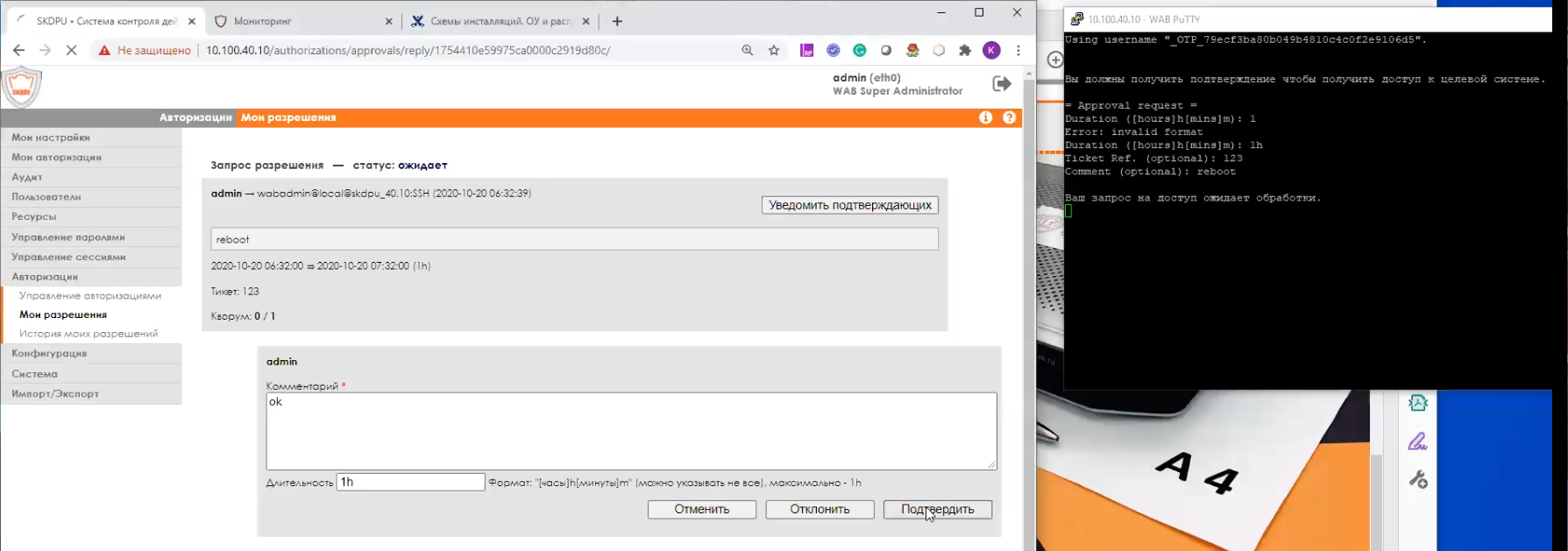Open the Extensions puzzle-piece menu
1568x551 pixels.
point(965,51)
